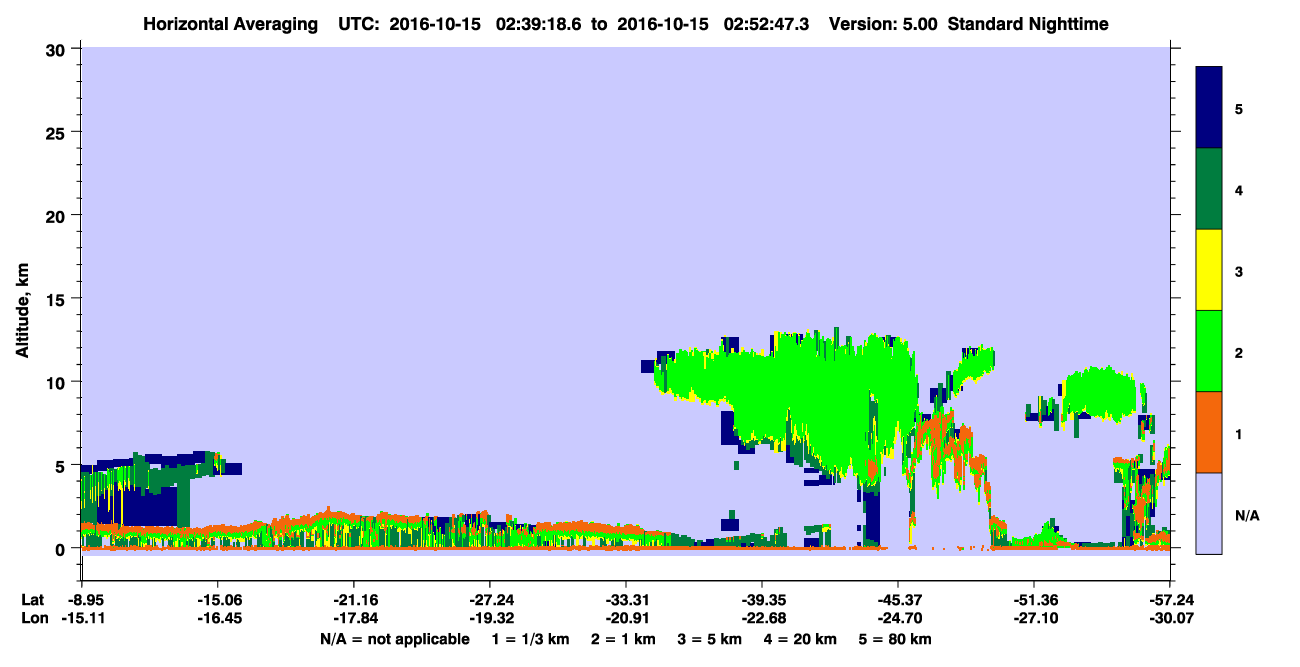Click longitude value -20.91
The image size is (1300, 667).
click(x=626, y=618)
